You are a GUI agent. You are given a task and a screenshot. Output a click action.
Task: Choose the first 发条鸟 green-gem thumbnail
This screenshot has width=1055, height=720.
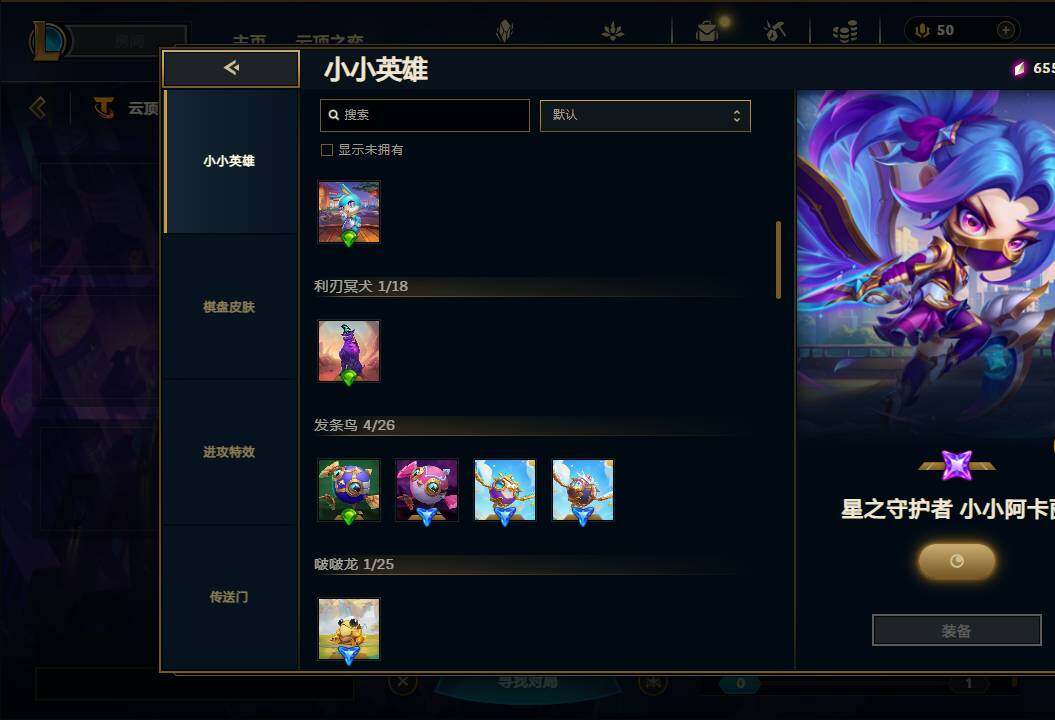coord(349,491)
